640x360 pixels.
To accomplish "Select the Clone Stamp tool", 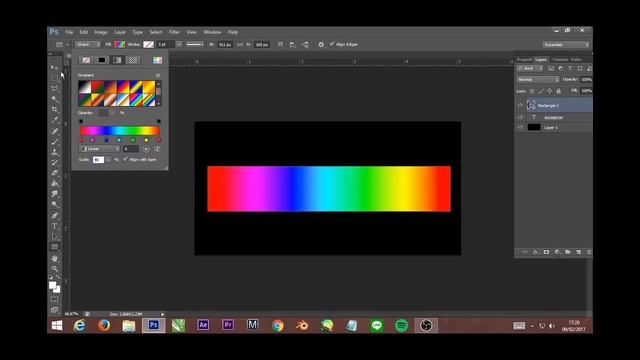I will click(x=54, y=152).
